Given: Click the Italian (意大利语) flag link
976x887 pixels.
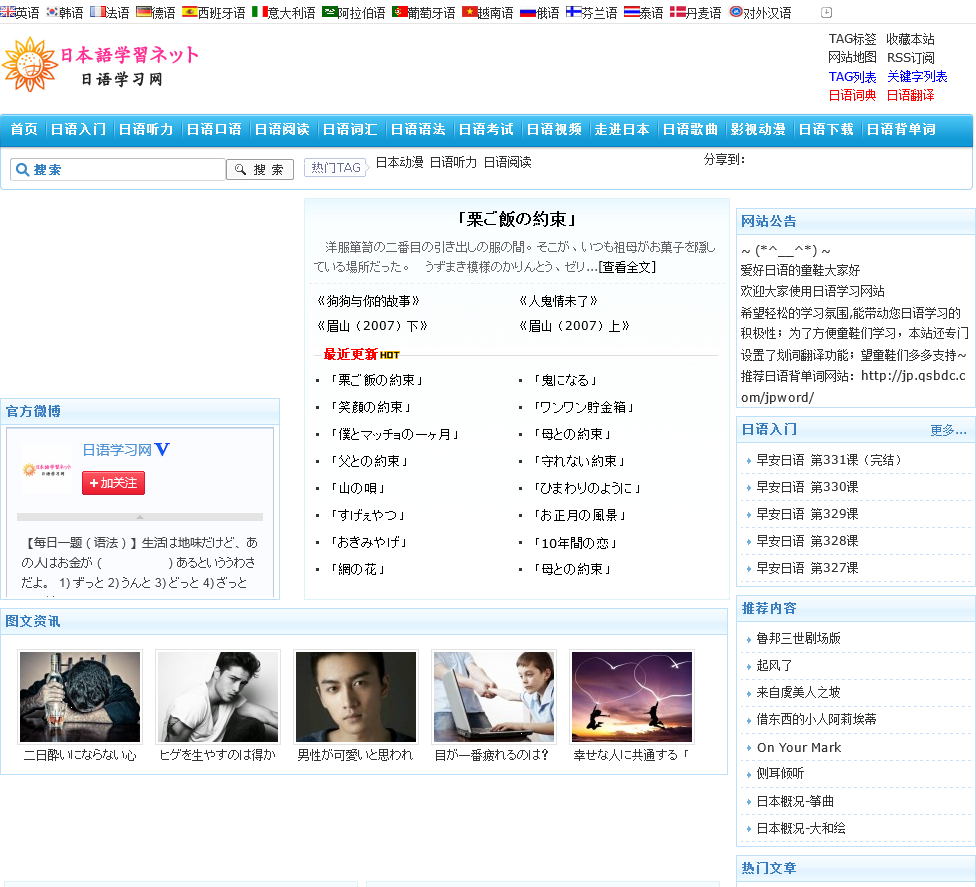Looking at the screenshot, I should coord(283,12).
